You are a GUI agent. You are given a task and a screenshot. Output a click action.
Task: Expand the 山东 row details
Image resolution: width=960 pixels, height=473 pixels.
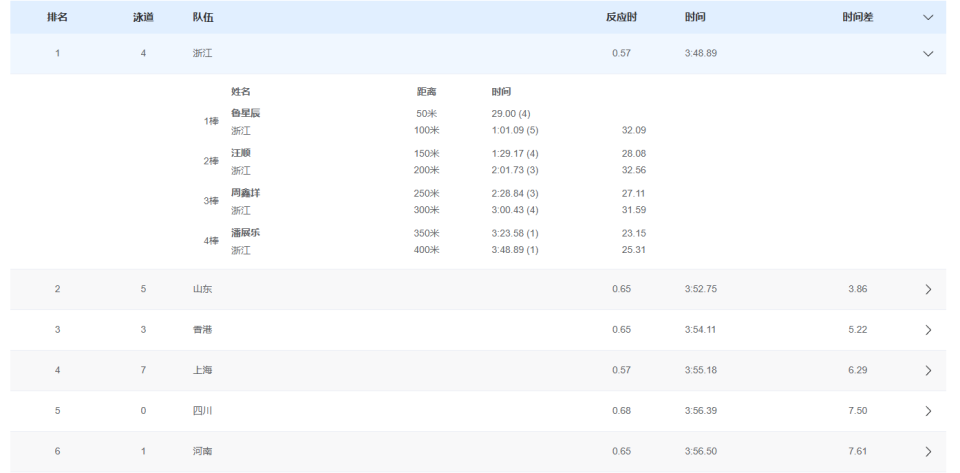click(x=928, y=289)
